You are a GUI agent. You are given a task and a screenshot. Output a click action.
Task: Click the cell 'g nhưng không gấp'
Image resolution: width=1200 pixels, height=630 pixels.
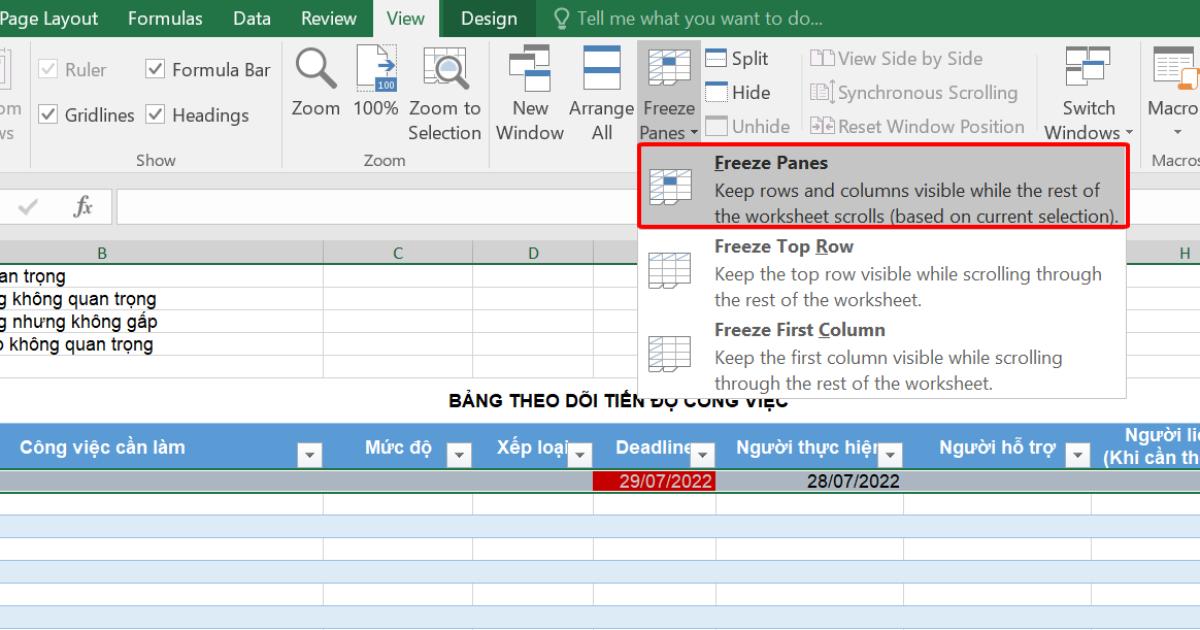[x=161, y=322]
